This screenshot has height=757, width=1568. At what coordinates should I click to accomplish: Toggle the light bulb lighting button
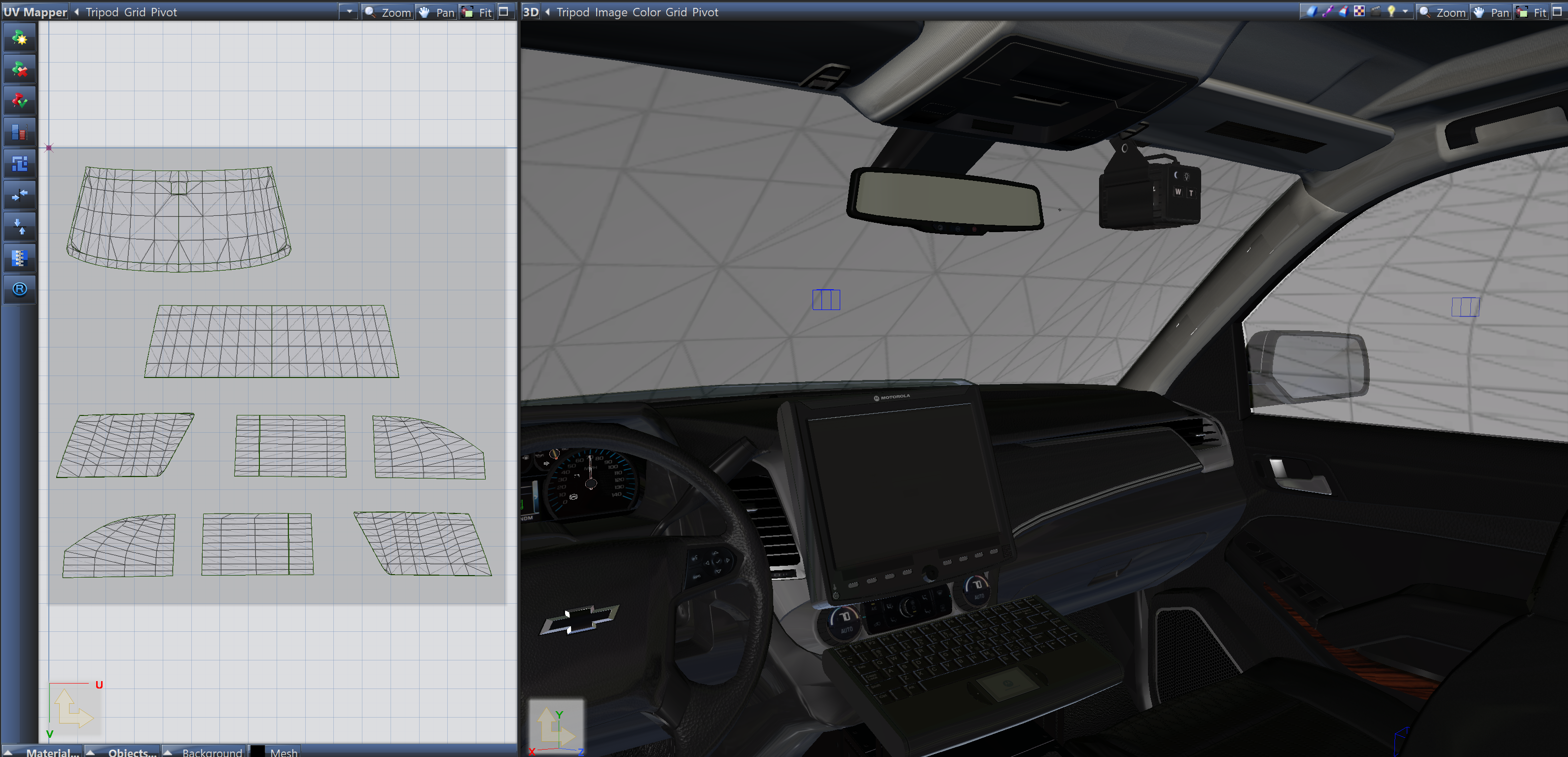pos(1391,11)
